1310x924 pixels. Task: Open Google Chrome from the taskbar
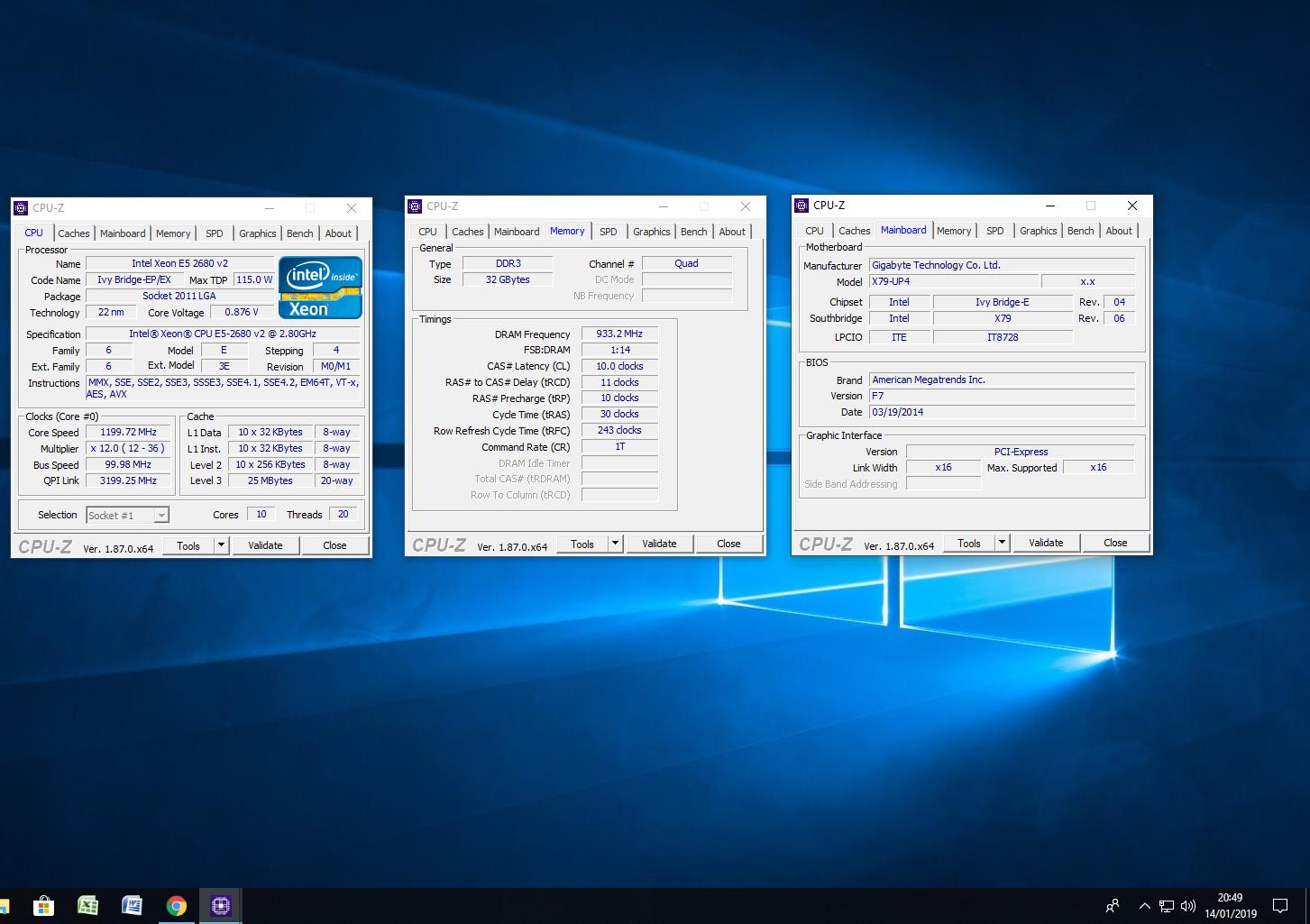[x=177, y=906]
